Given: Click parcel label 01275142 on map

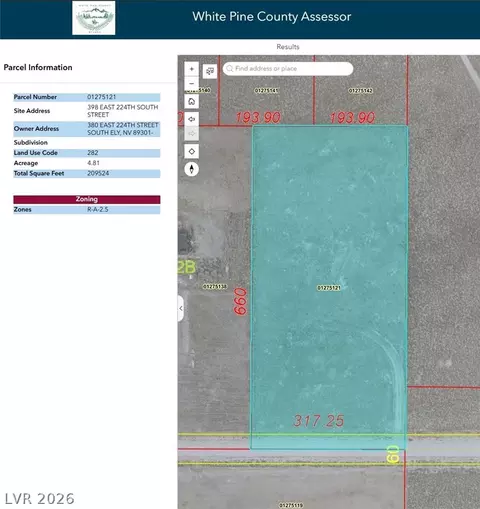Looking at the screenshot, I should 361,91.
